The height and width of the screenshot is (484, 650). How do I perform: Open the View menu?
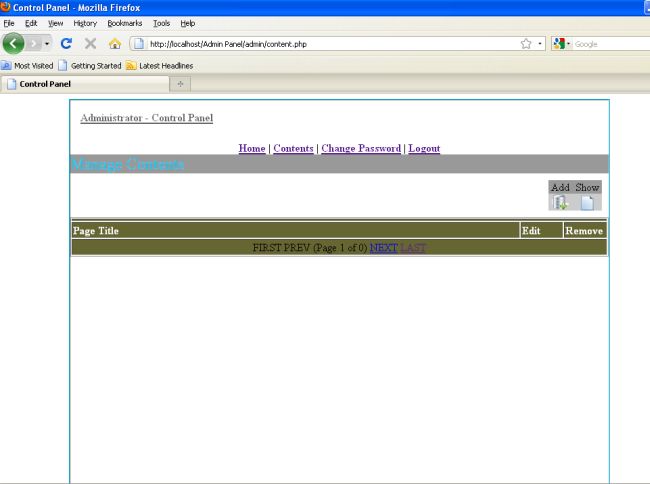56,23
